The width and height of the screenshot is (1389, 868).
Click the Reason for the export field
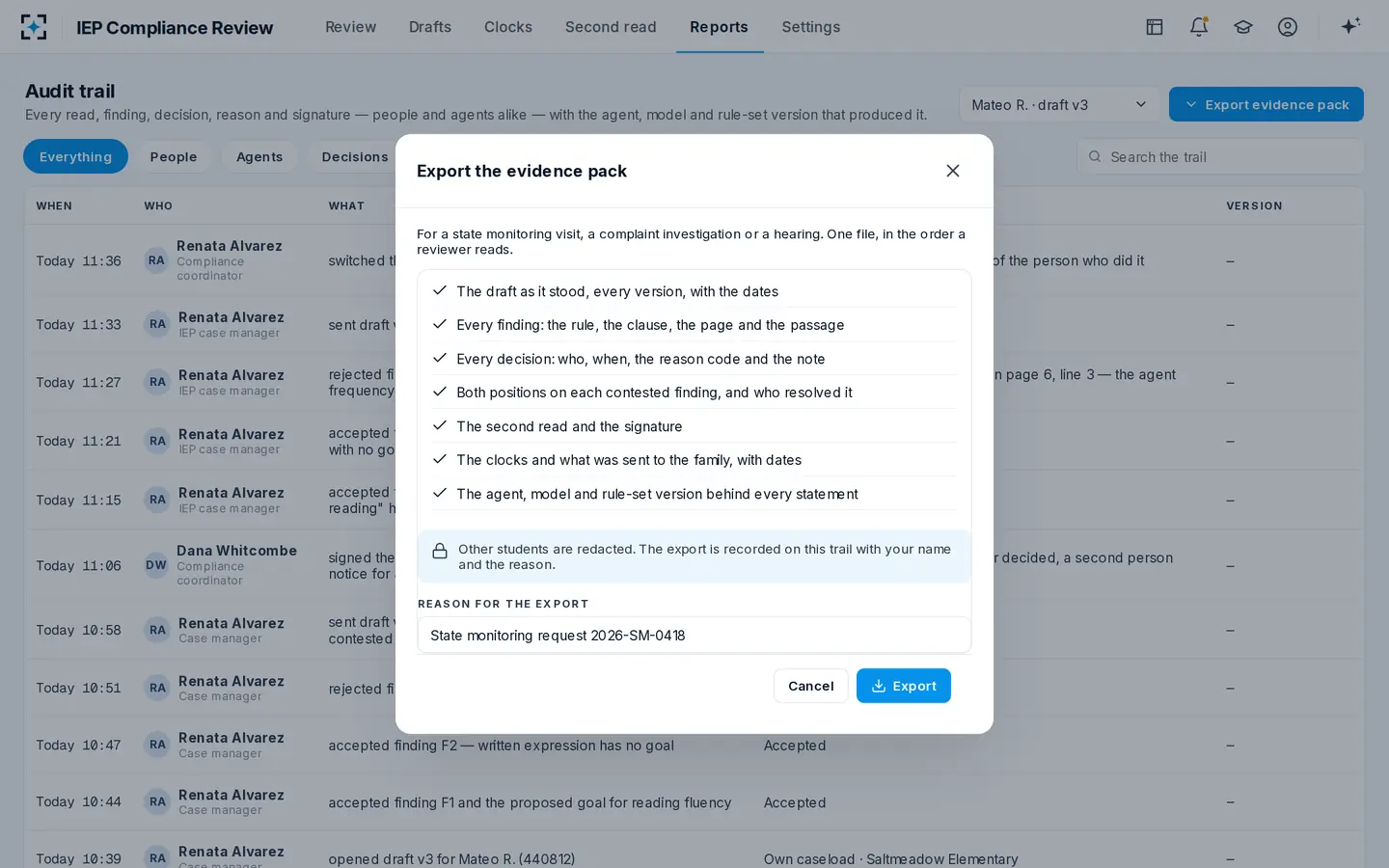click(694, 635)
